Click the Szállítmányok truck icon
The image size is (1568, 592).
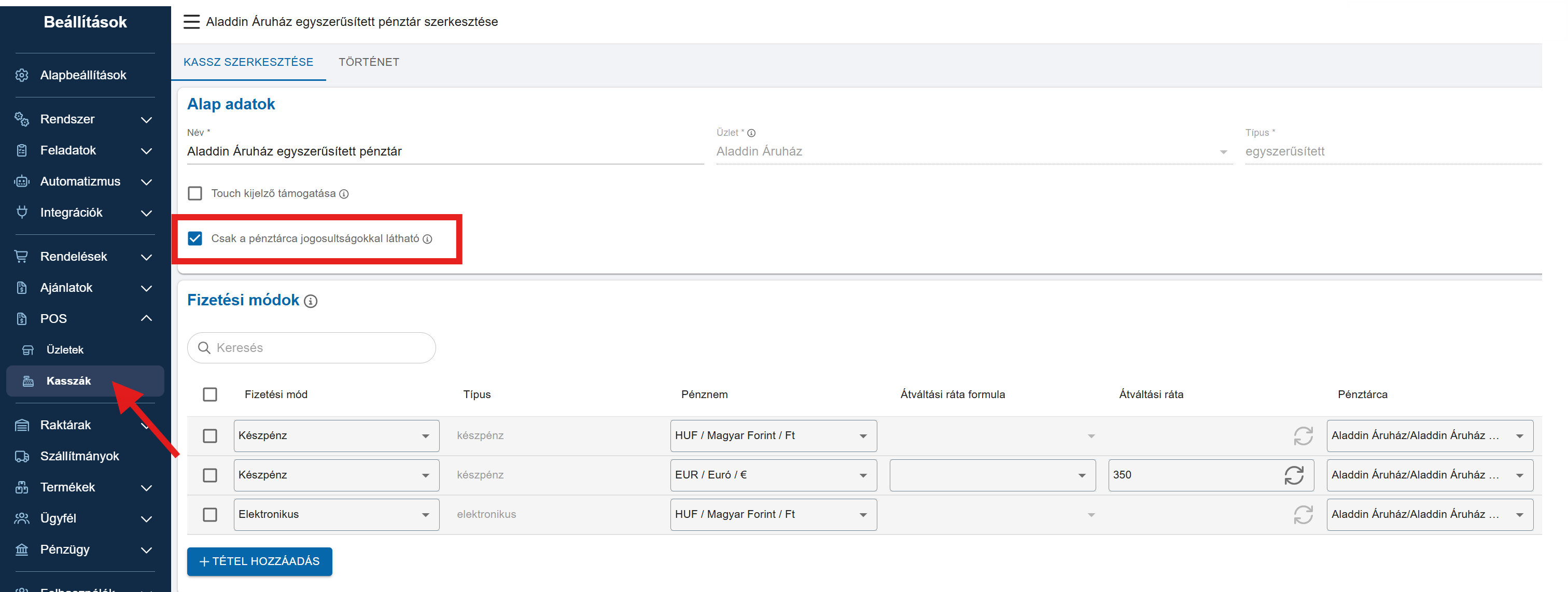pos(22,456)
